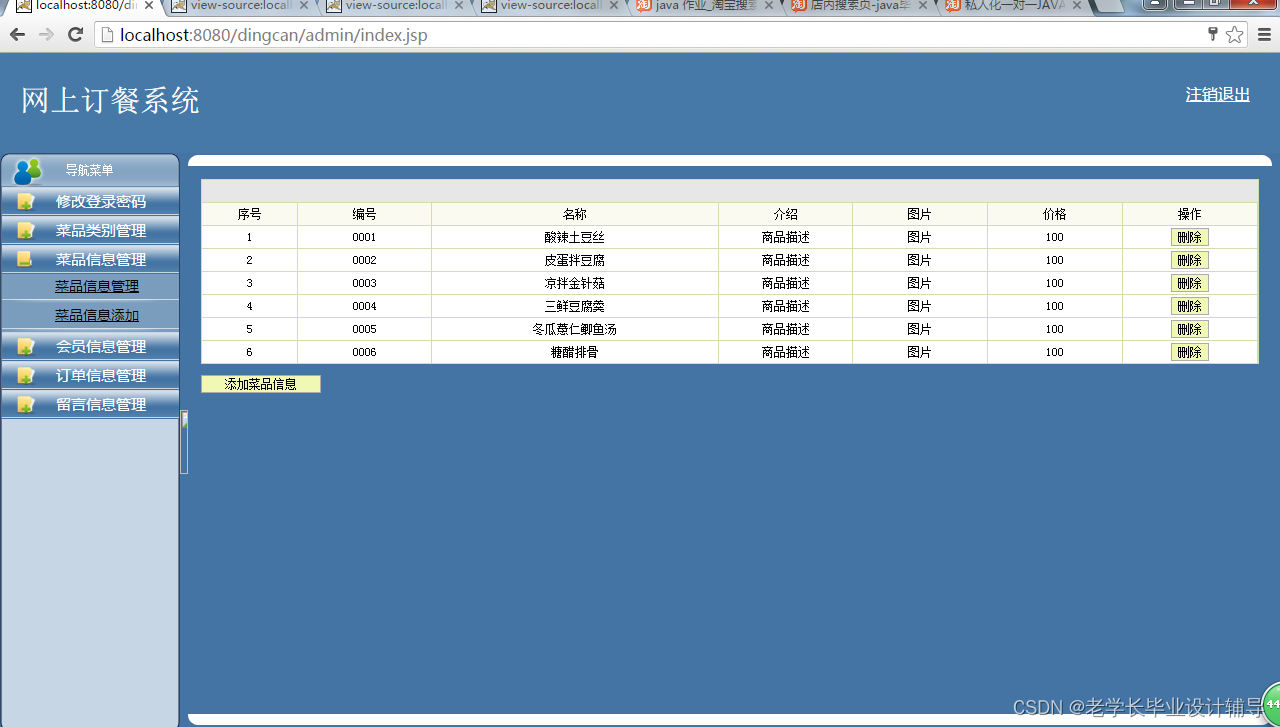This screenshot has width=1280, height=727.
Task: Expand the 会员信息管理 menu section
Action: pos(90,346)
